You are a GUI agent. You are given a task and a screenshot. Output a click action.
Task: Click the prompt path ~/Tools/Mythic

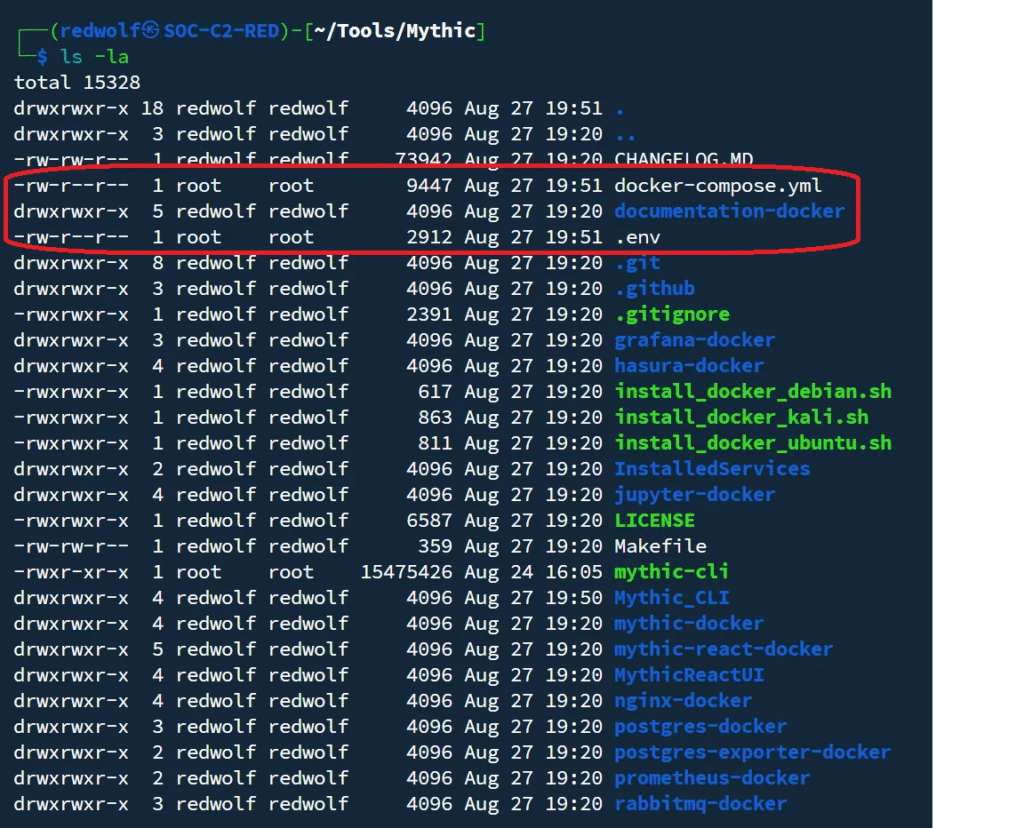coord(396,31)
